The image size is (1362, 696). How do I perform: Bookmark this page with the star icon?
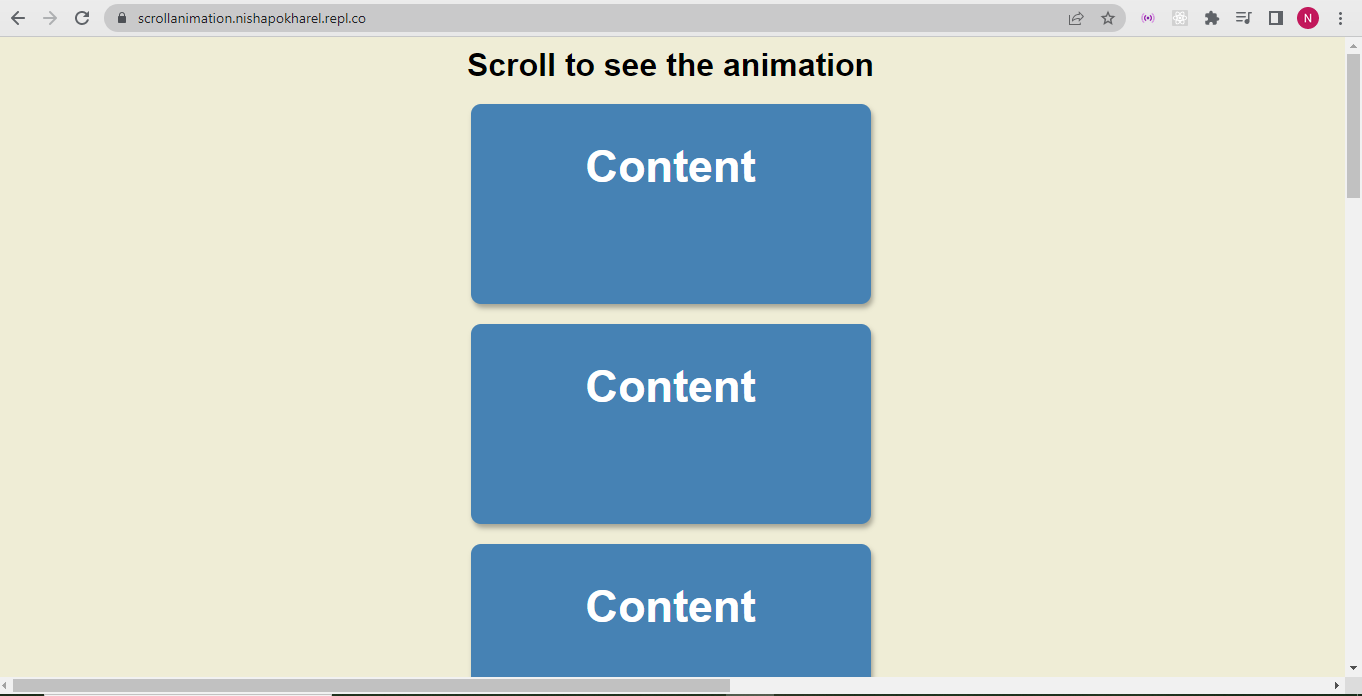1107,17
